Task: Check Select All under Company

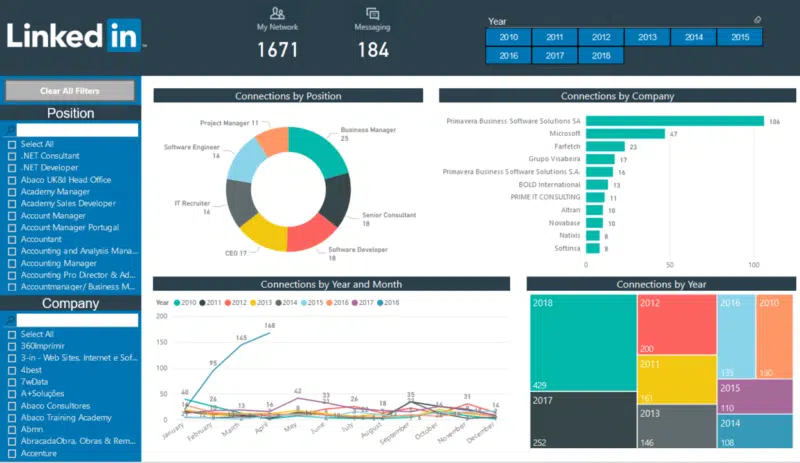Action: tap(12, 334)
